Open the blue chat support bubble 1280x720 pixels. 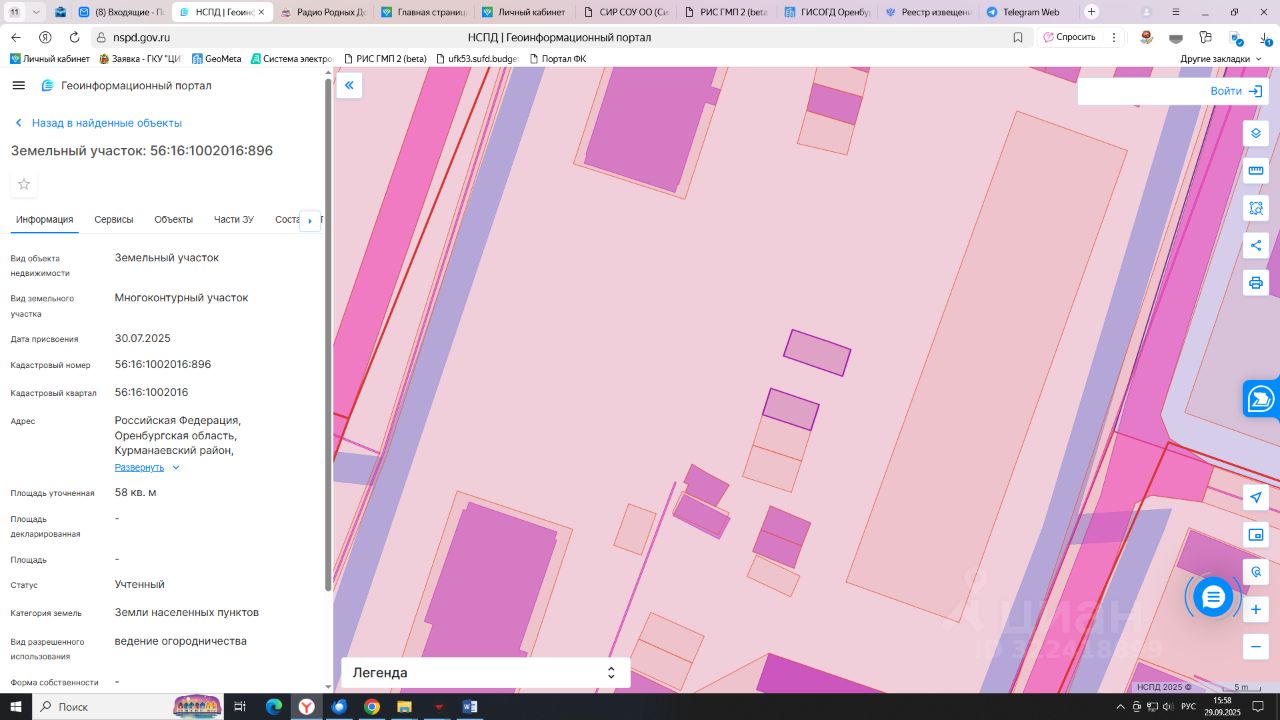[x=1213, y=598]
